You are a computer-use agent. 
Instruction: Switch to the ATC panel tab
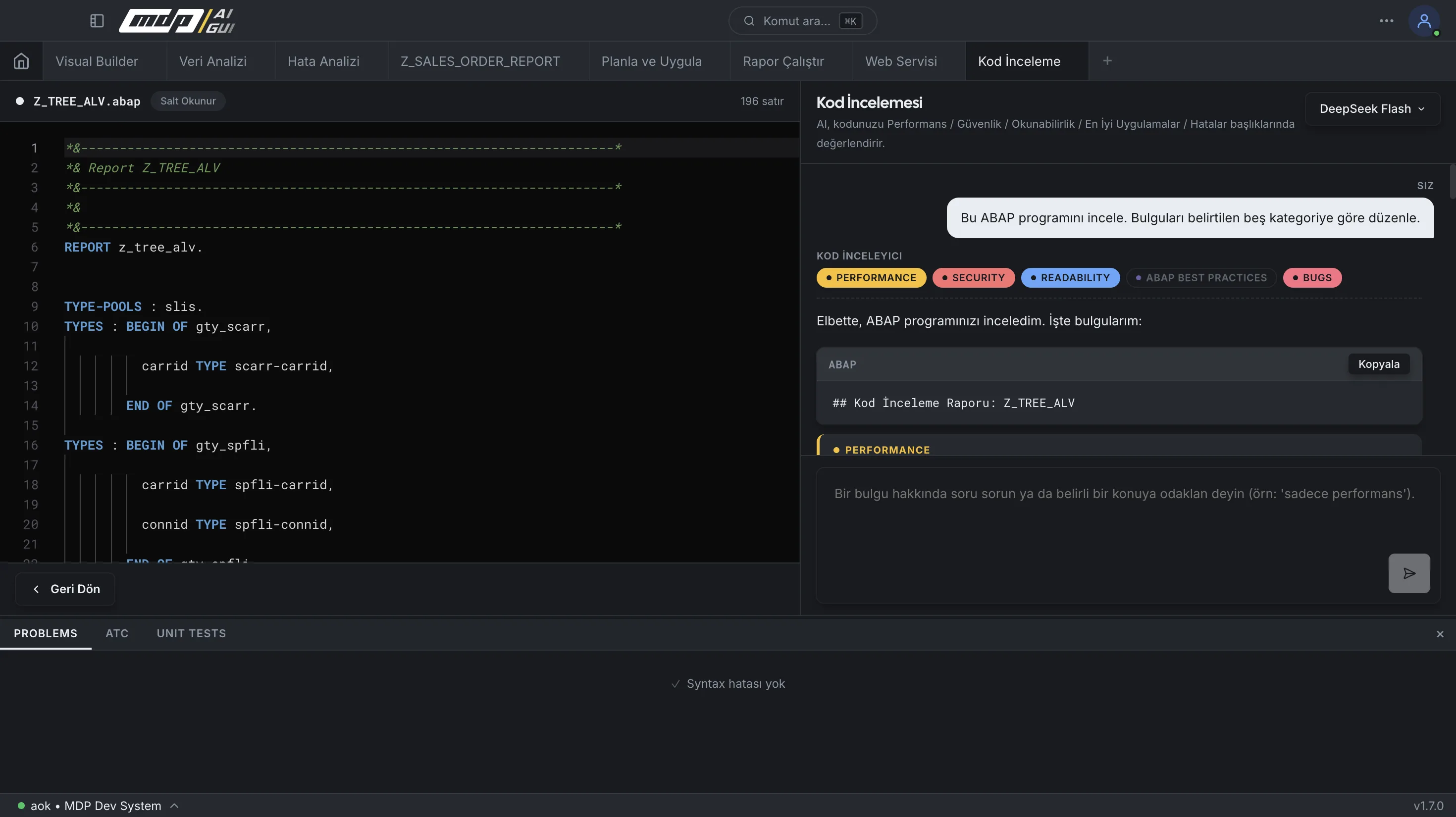coord(117,634)
